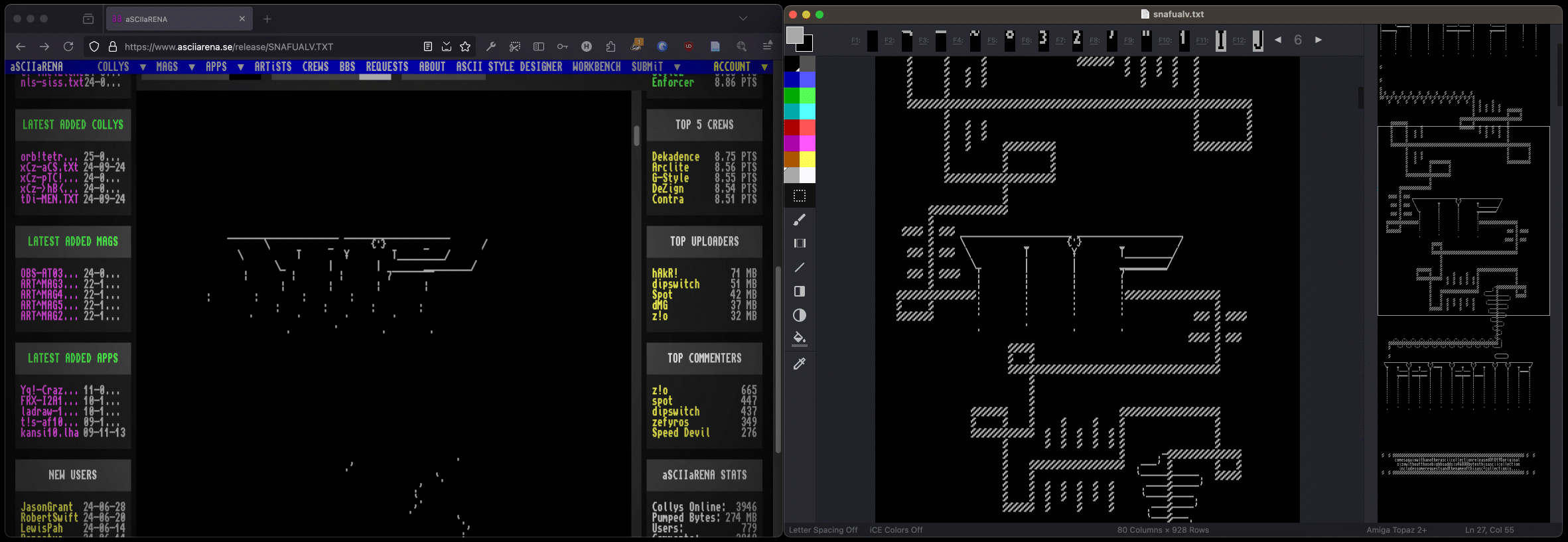Open a new browser tab with plus
Viewport: 1568px width, 542px height.
coord(267,19)
